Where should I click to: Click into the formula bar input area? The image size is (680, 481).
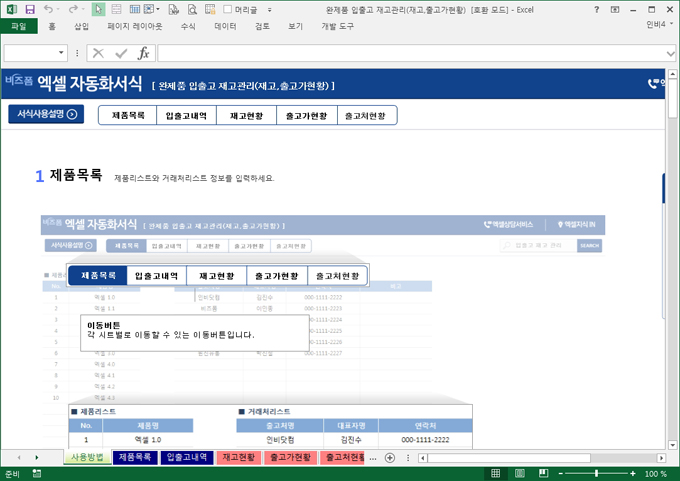pyautogui.click(x=411, y=53)
